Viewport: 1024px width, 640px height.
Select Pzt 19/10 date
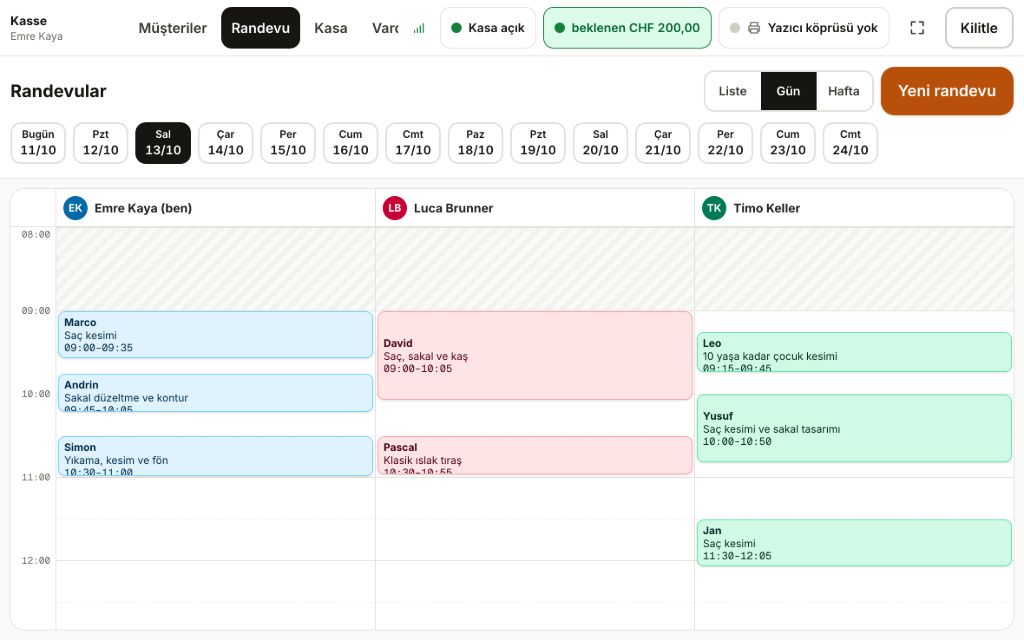click(538, 143)
